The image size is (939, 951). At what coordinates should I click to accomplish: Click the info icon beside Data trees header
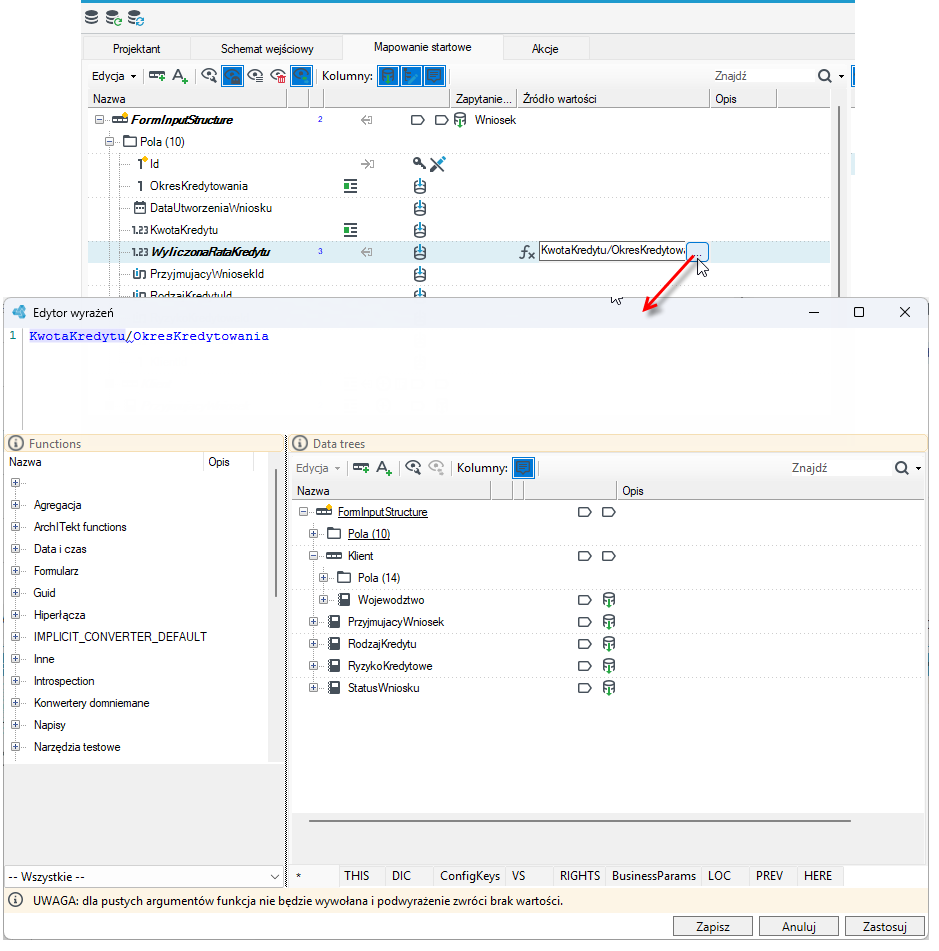coord(300,443)
